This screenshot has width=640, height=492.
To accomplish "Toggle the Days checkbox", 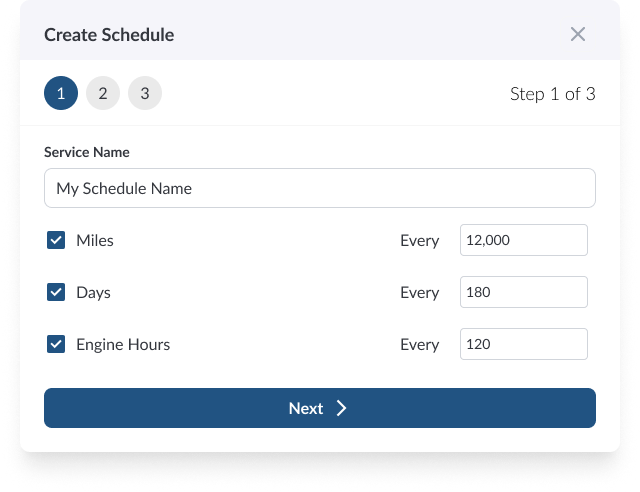I will point(56,292).
